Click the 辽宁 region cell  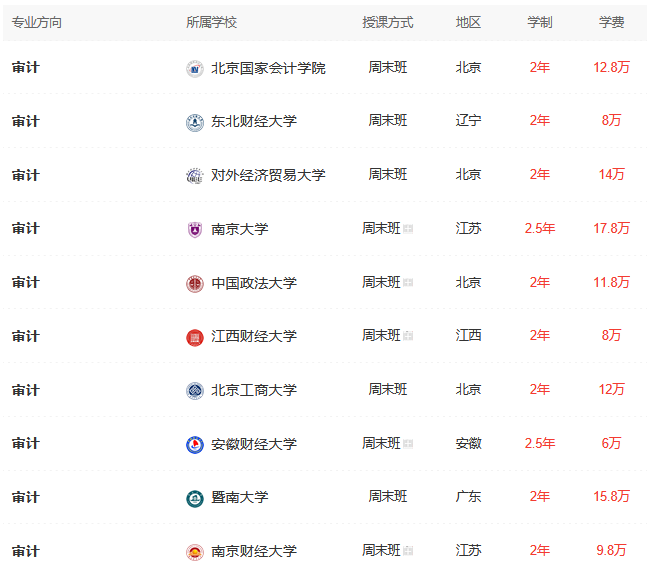pos(468,121)
